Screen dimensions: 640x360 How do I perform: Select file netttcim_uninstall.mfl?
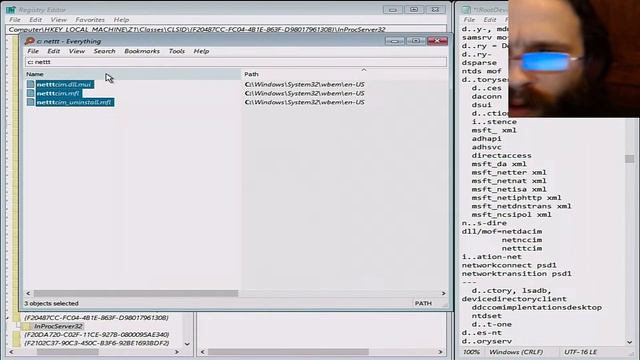(x=74, y=102)
